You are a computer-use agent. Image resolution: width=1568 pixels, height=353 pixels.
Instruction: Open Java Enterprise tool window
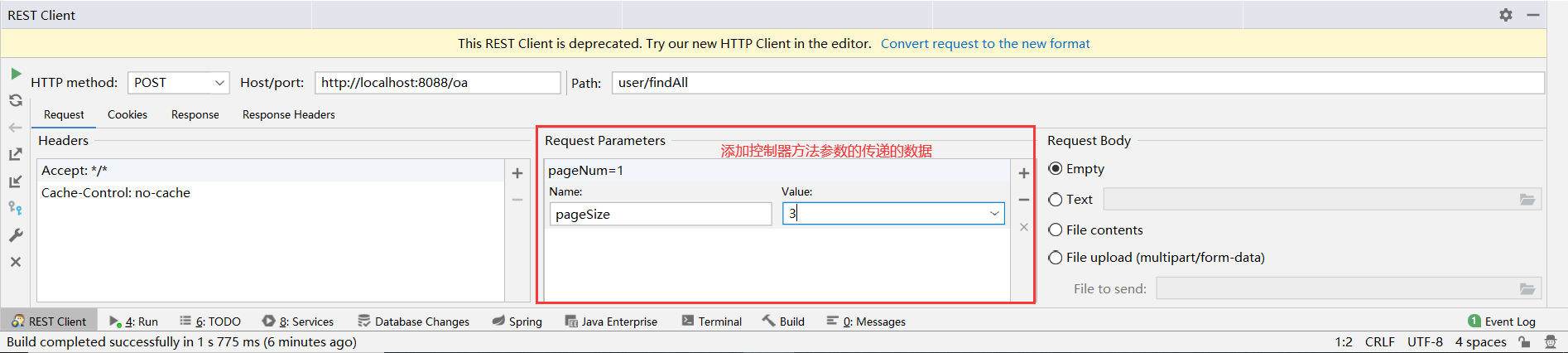coord(611,322)
